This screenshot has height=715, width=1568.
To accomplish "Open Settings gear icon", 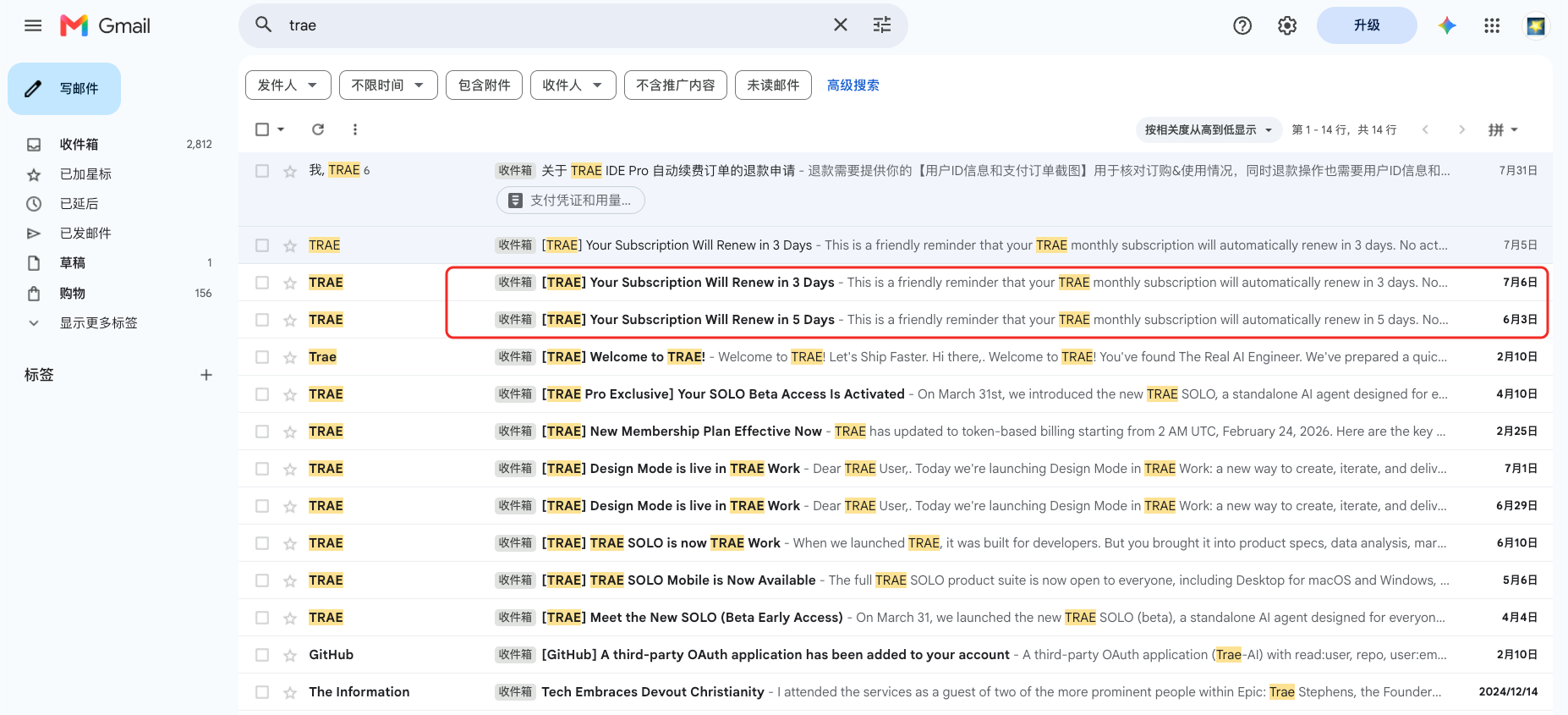I will [1287, 25].
